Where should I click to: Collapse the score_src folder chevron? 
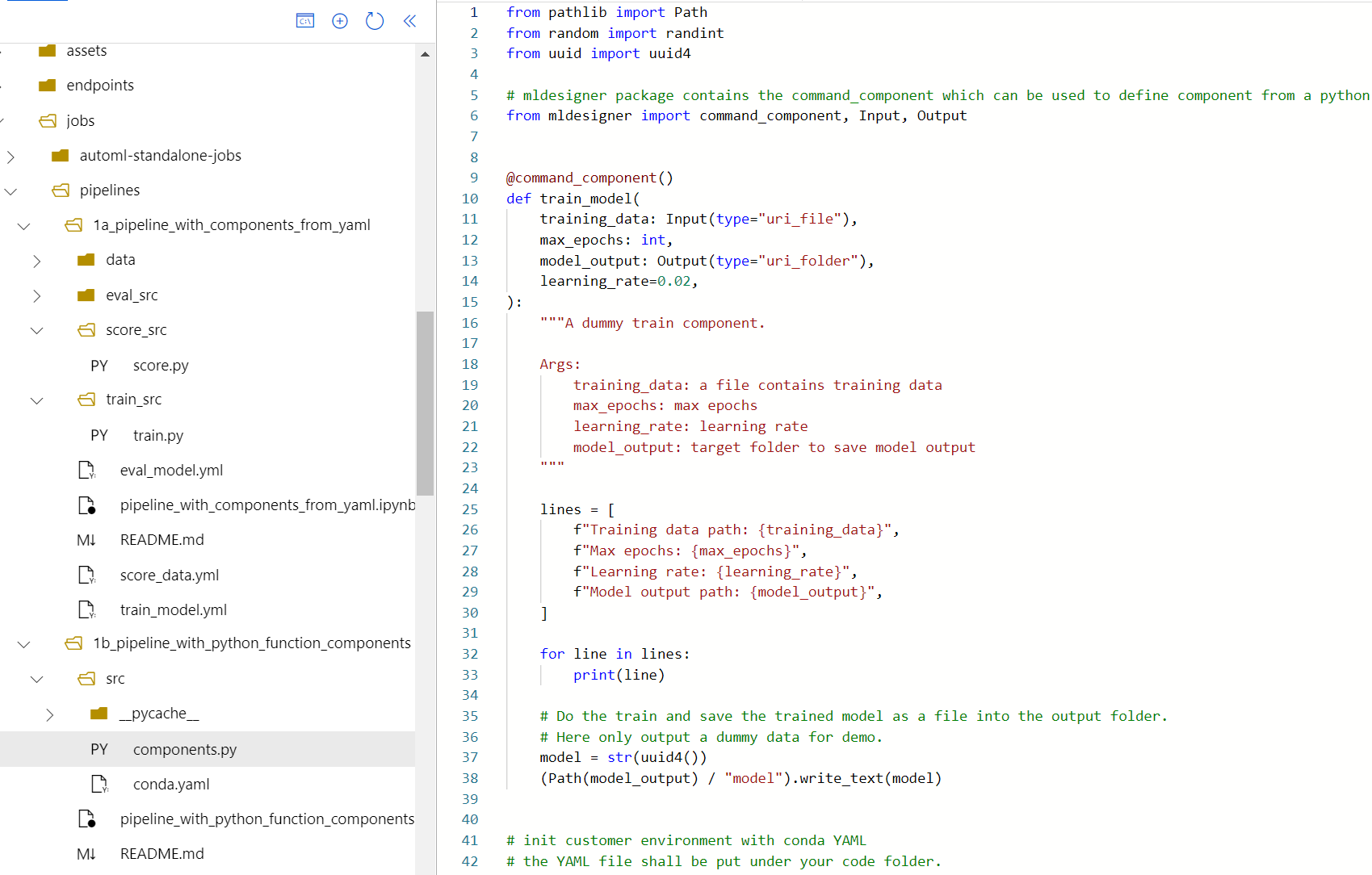(36, 331)
